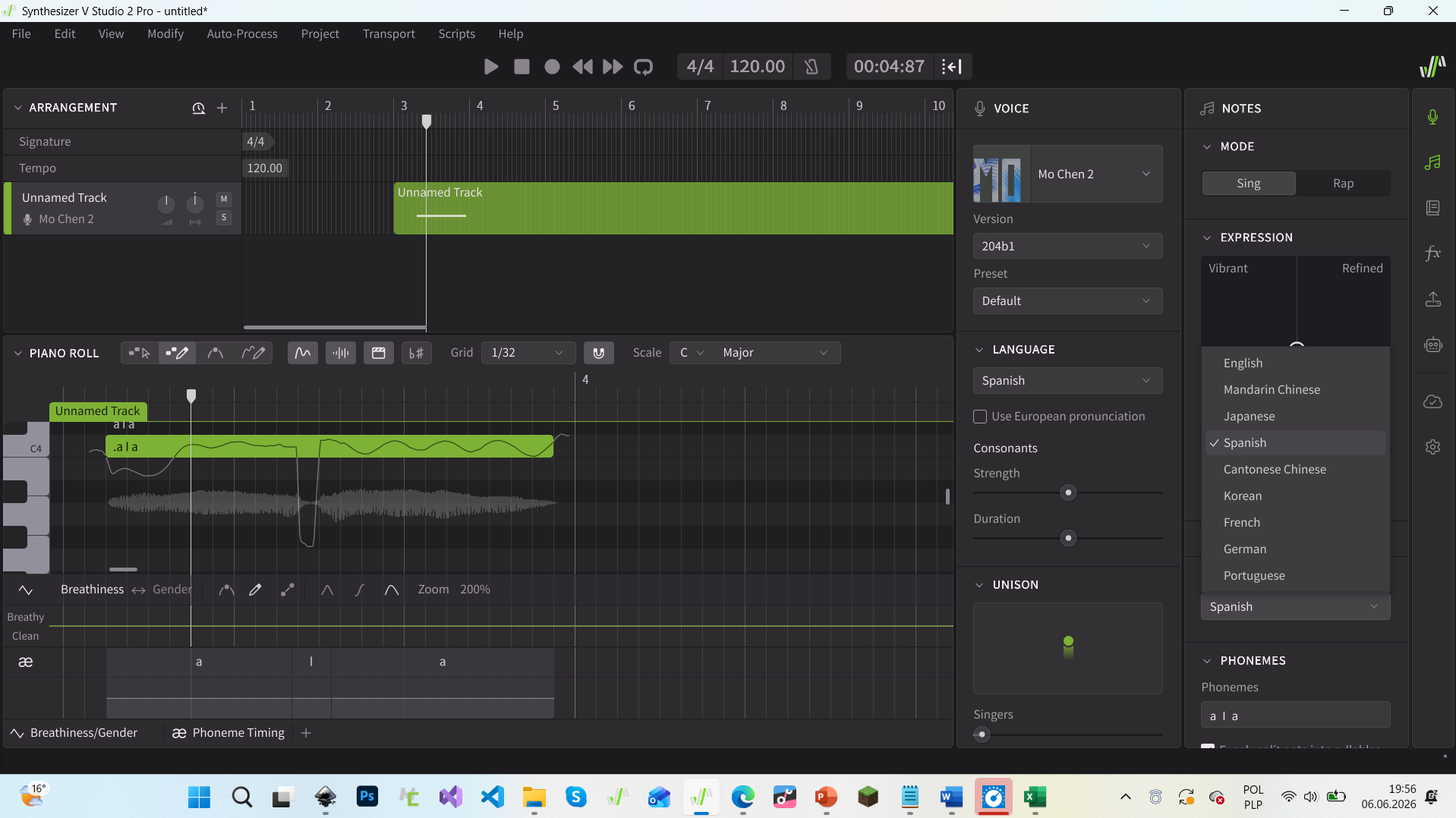Viewport: 1456px width, 818px height.
Task: Open the Mo Chen 2 voice dropdown
Action: pyautogui.click(x=1067, y=174)
